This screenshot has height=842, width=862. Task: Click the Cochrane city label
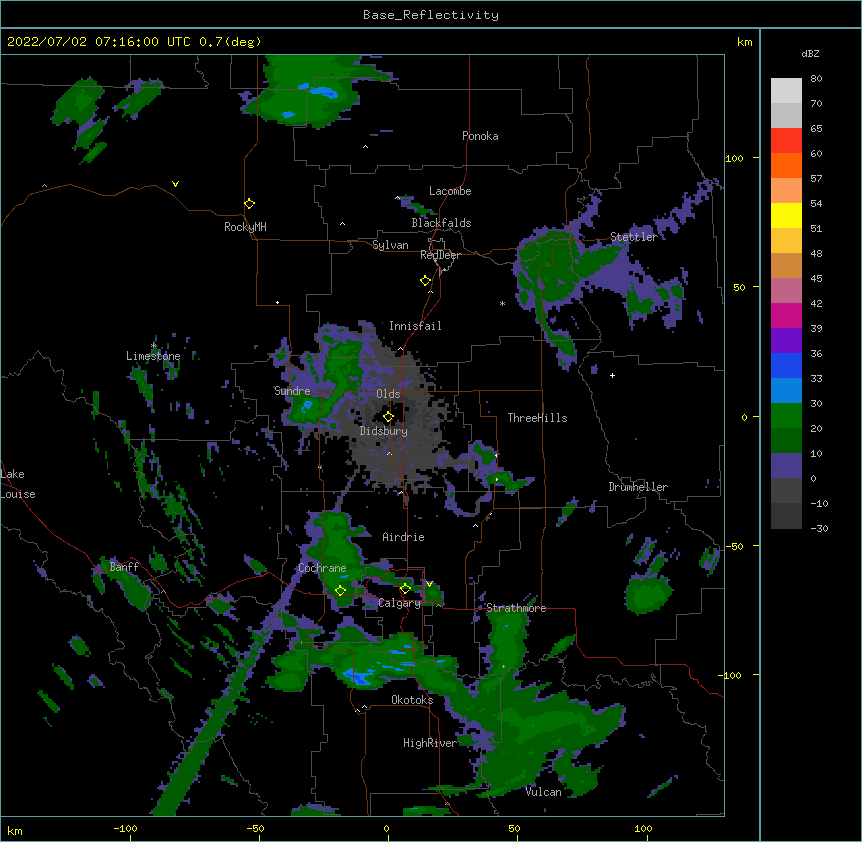(x=322, y=568)
